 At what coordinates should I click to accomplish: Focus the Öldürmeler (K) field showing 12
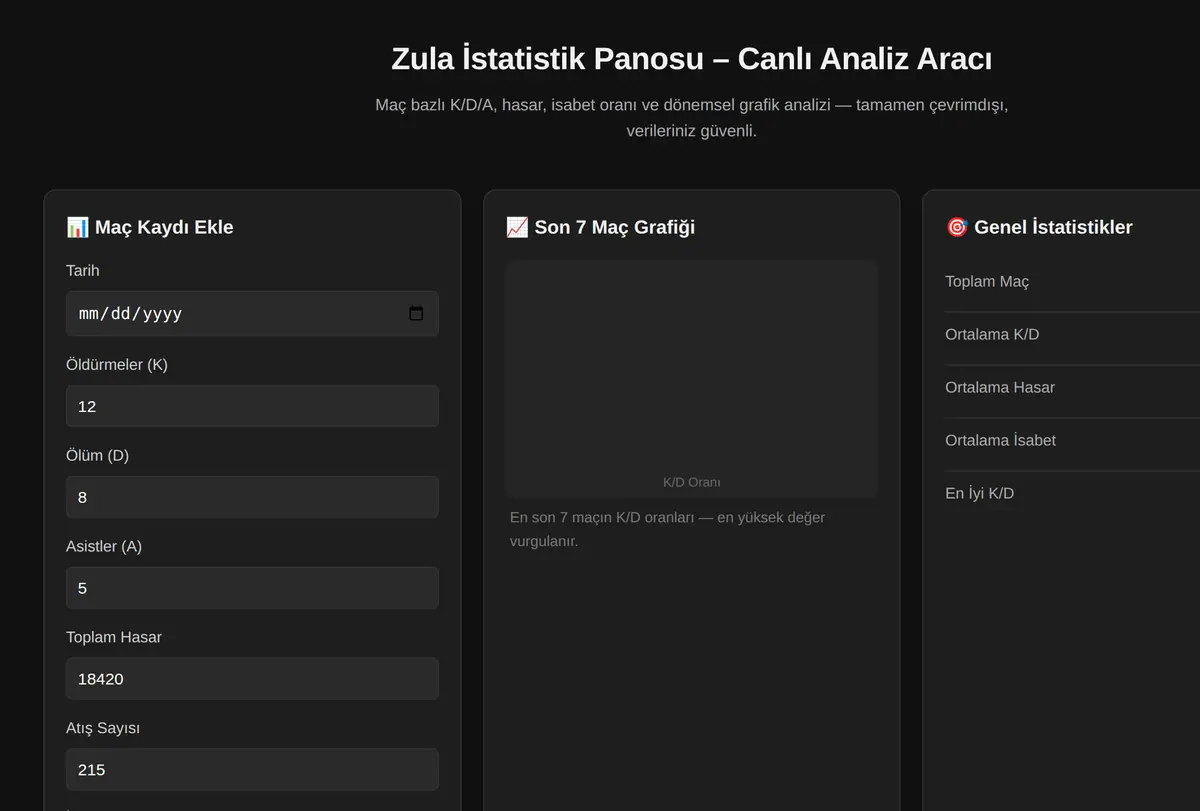[x=252, y=406]
